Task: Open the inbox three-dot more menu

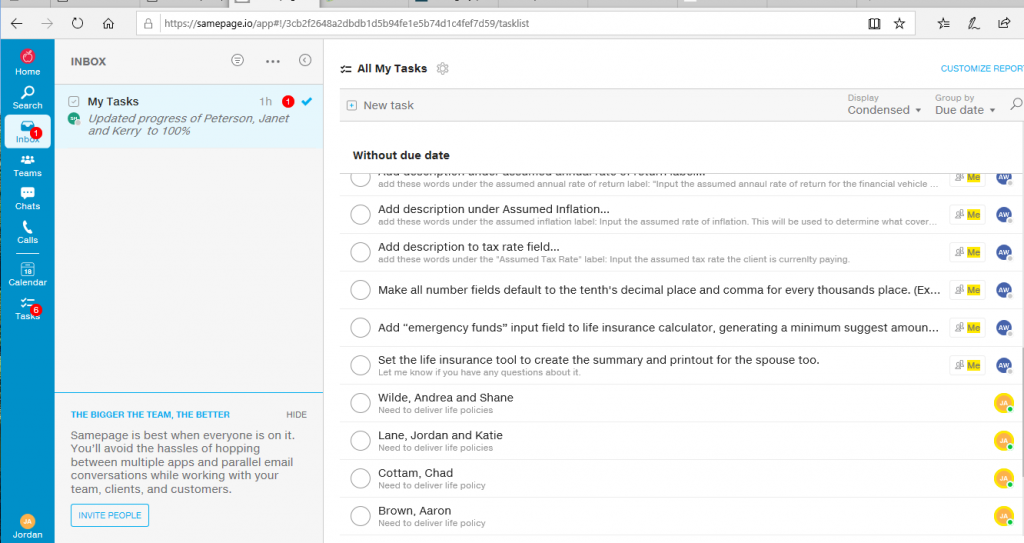Action: tap(272, 61)
